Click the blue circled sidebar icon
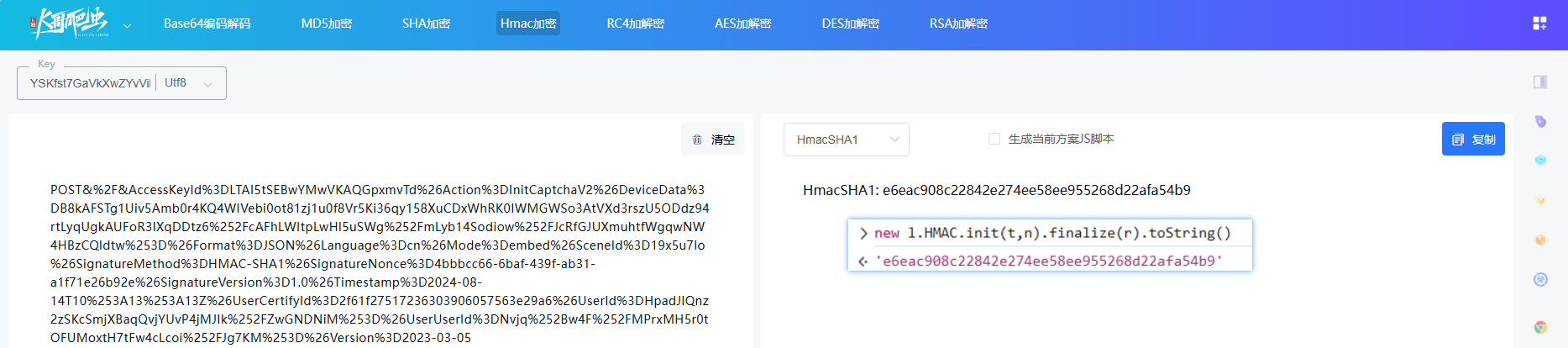This screenshot has width=1568, height=348. [1540, 280]
